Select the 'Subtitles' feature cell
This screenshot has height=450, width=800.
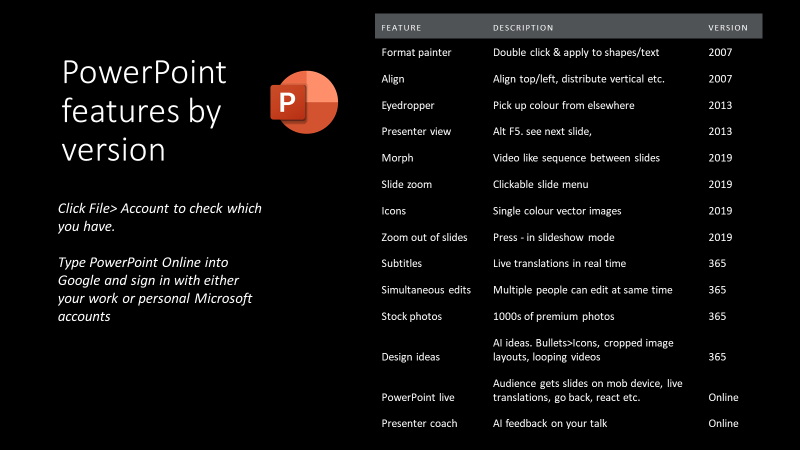pos(402,263)
